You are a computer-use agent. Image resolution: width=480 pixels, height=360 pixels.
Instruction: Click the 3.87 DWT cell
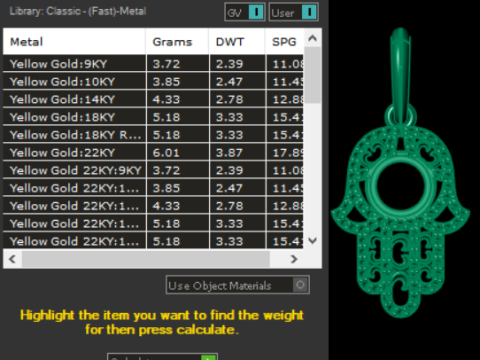pyautogui.click(x=238, y=152)
